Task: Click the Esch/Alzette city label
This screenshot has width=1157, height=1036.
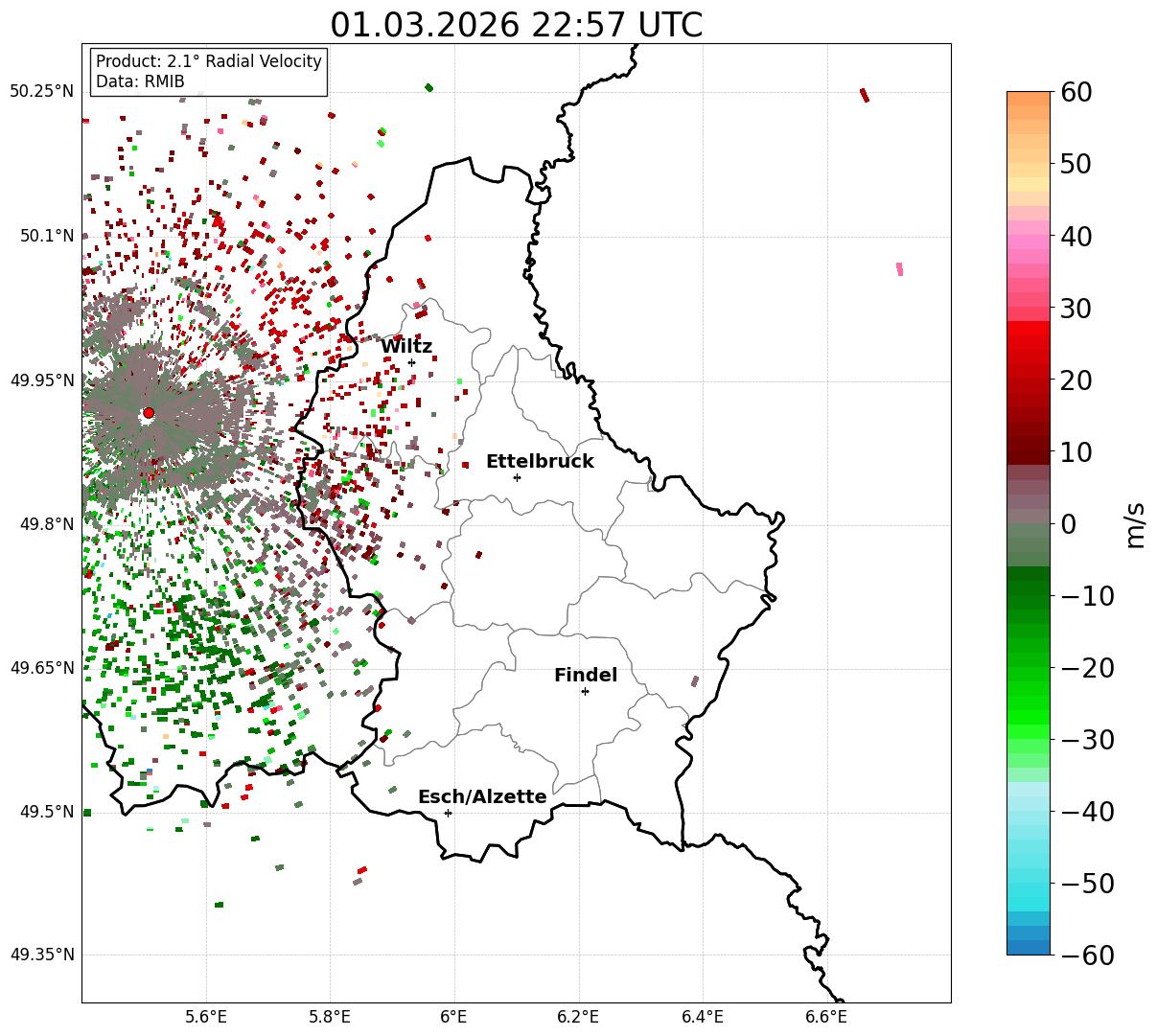Action: (482, 797)
